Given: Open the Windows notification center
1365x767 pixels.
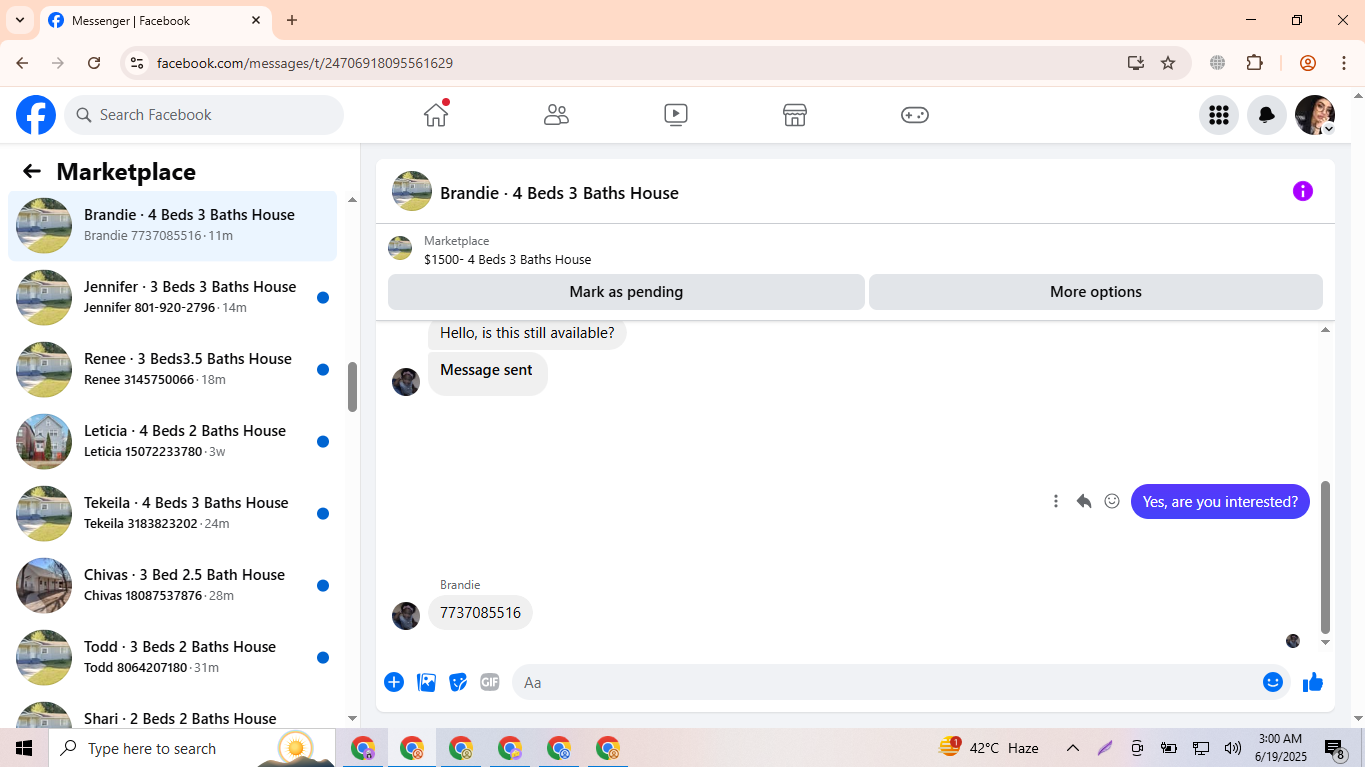Looking at the screenshot, I should tap(1335, 748).
